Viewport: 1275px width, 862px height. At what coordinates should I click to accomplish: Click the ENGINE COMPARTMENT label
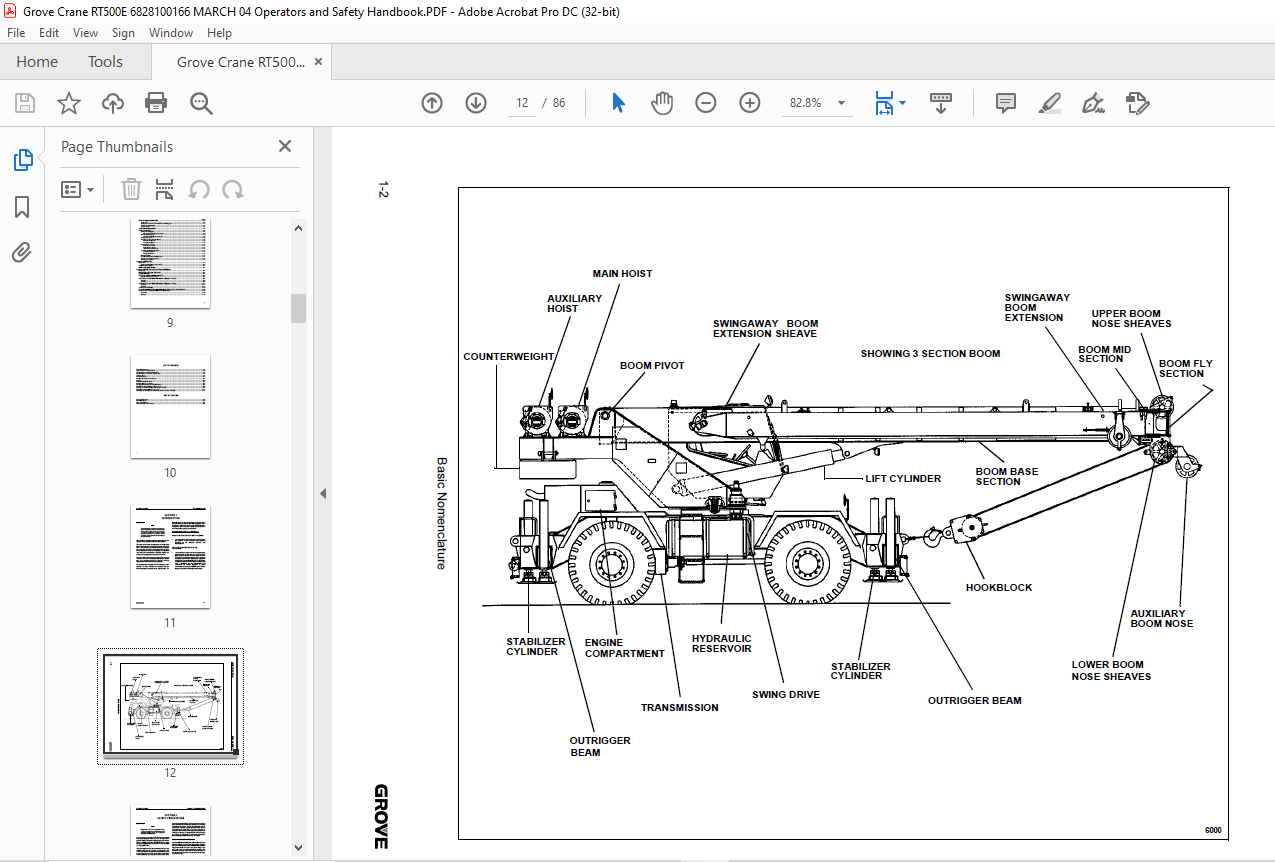point(625,649)
